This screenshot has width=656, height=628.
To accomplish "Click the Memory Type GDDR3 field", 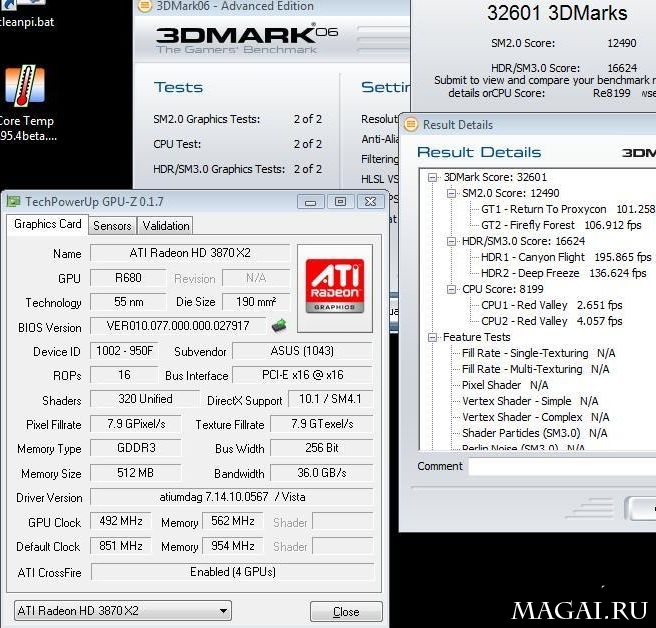I will click(136, 448).
